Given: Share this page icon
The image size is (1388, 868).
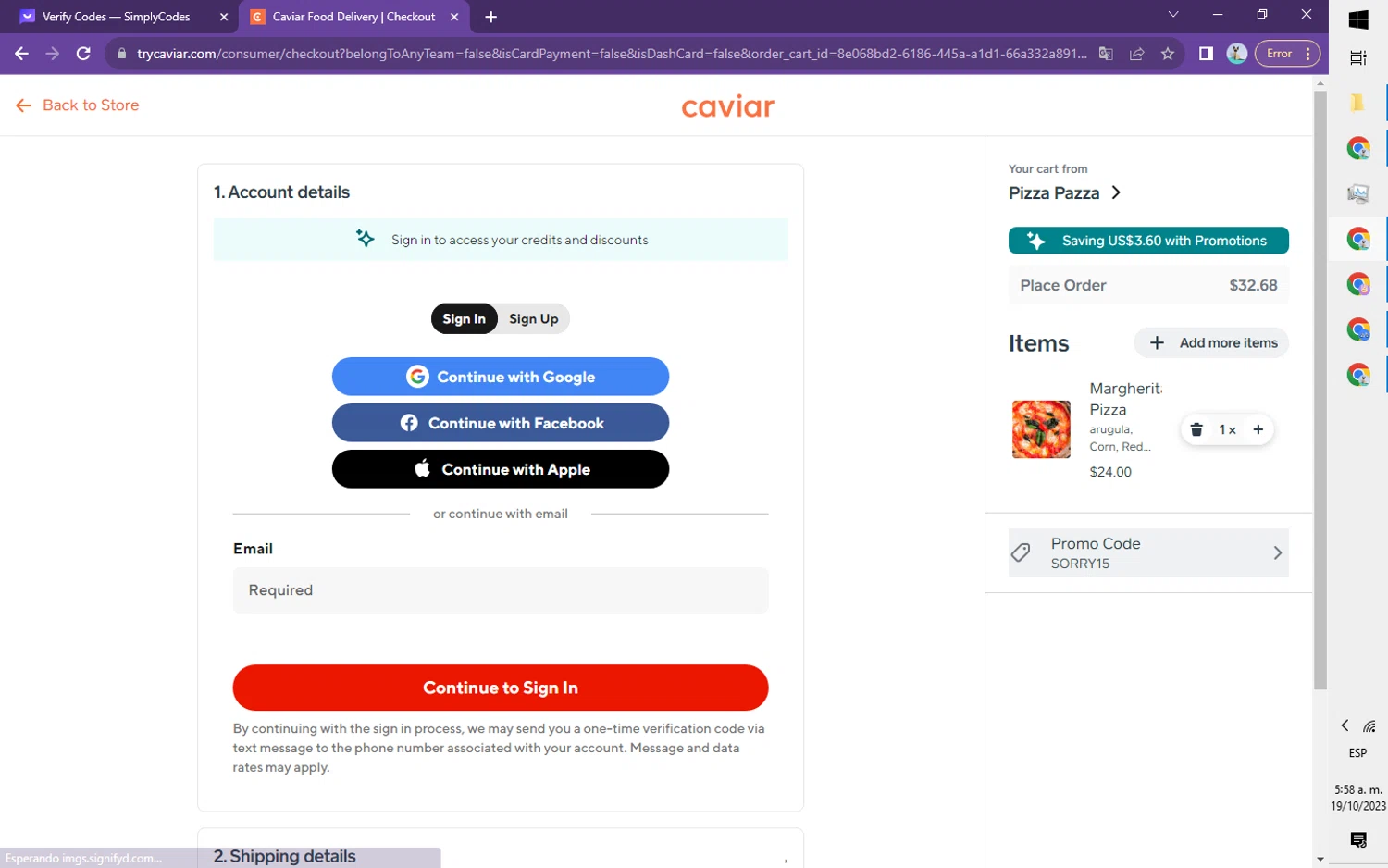Looking at the screenshot, I should 1136,54.
